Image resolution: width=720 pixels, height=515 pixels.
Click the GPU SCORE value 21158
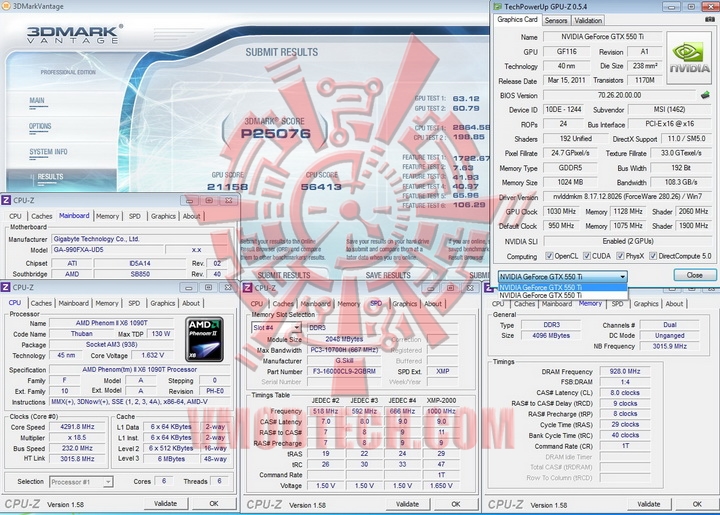(x=227, y=187)
